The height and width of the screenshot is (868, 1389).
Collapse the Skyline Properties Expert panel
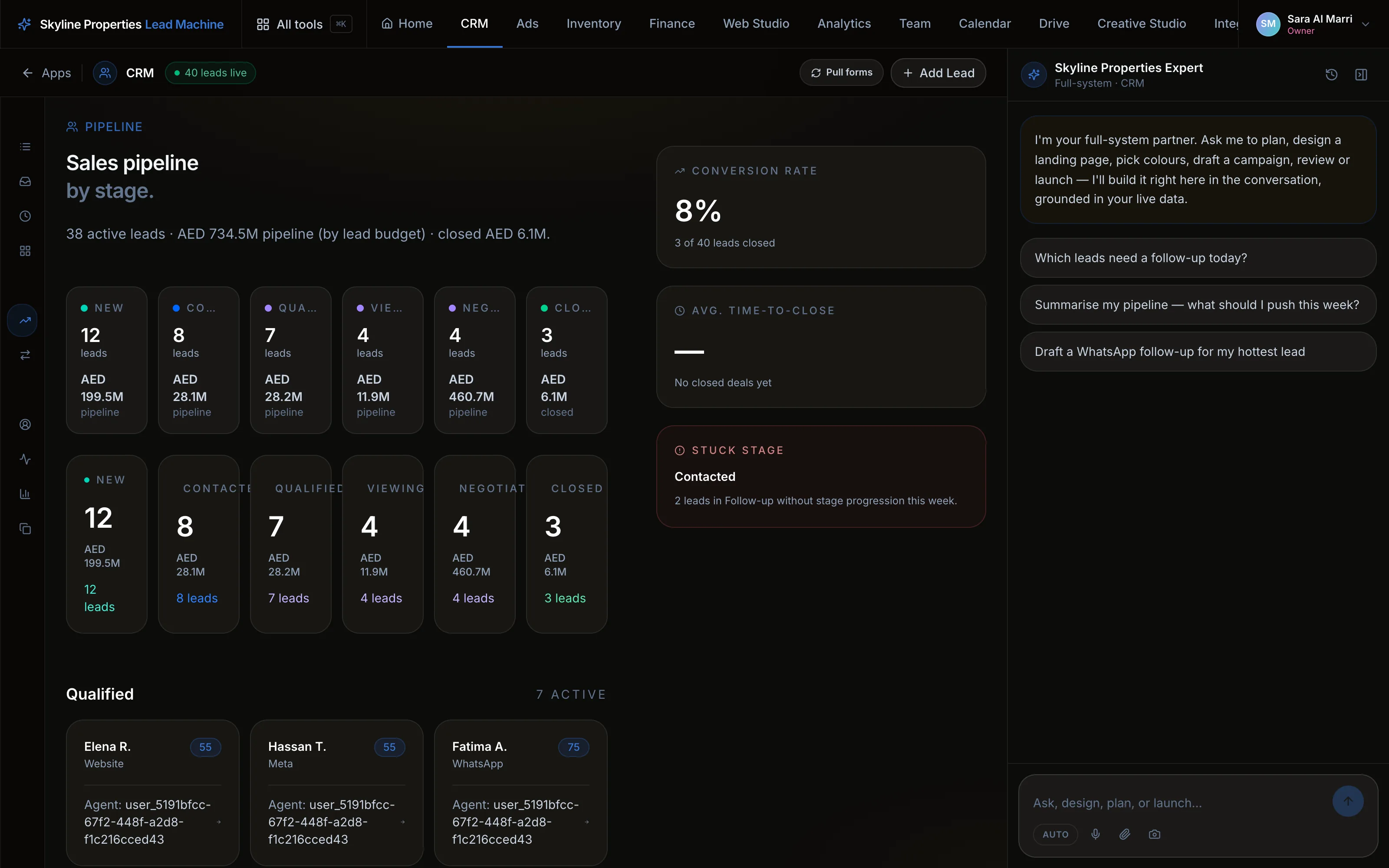pos(1362,75)
